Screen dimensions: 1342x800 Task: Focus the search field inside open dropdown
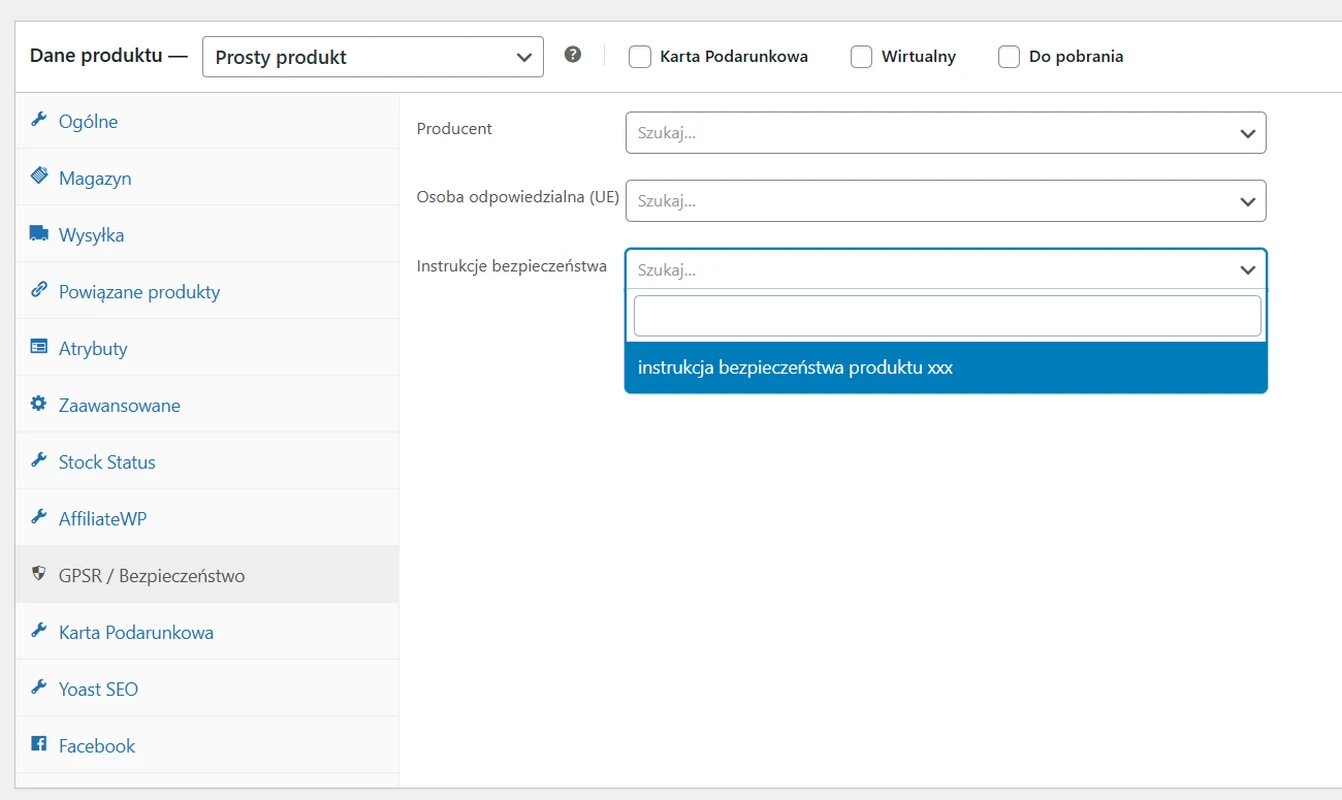[946, 316]
